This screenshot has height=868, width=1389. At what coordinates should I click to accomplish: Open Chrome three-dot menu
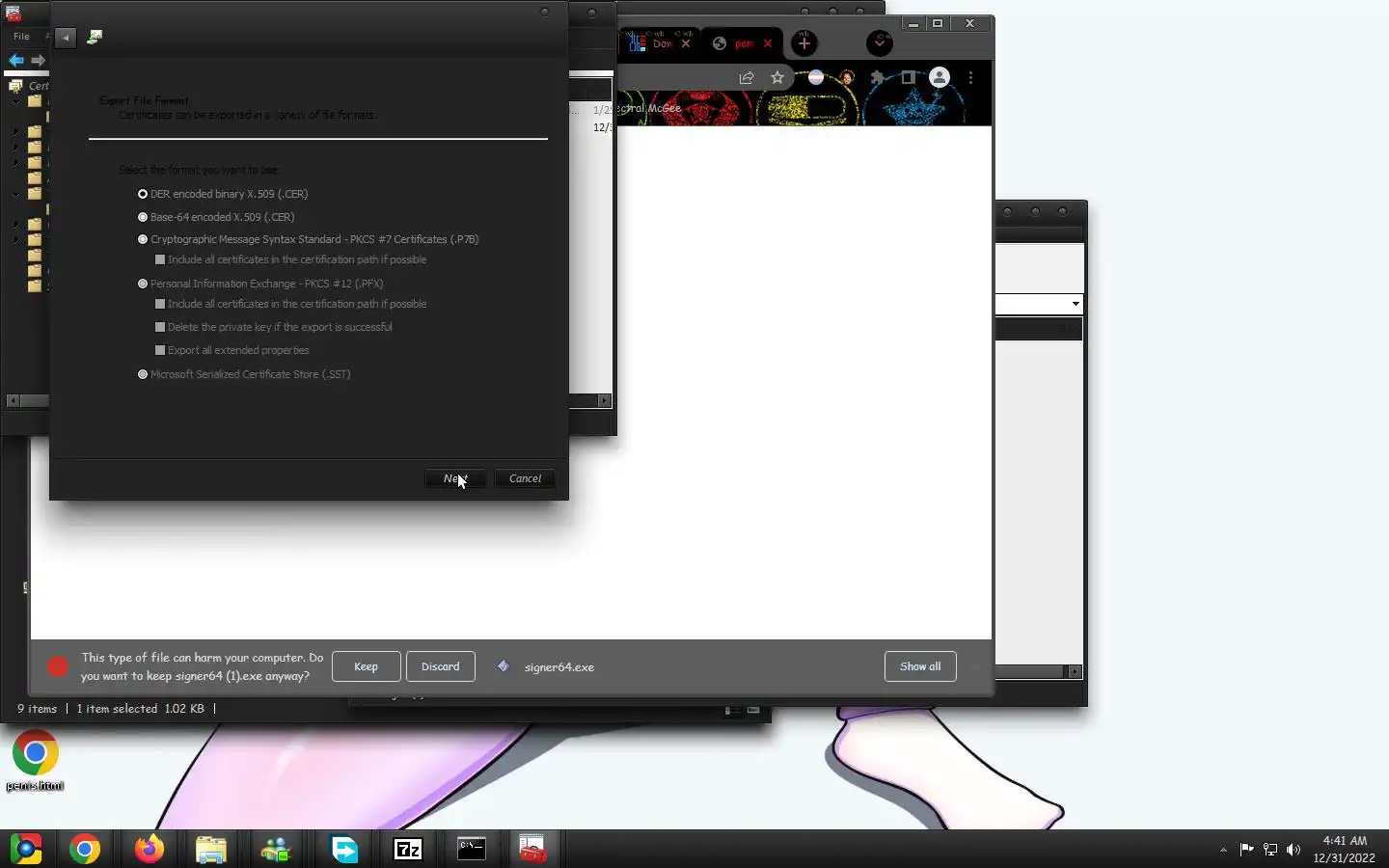tap(970, 78)
